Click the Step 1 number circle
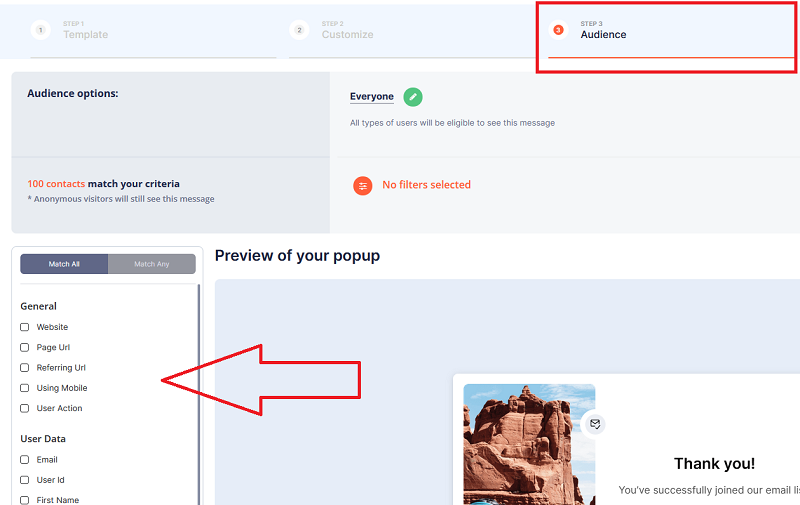Viewport: 800px width, 505px height. [x=41, y=30]
